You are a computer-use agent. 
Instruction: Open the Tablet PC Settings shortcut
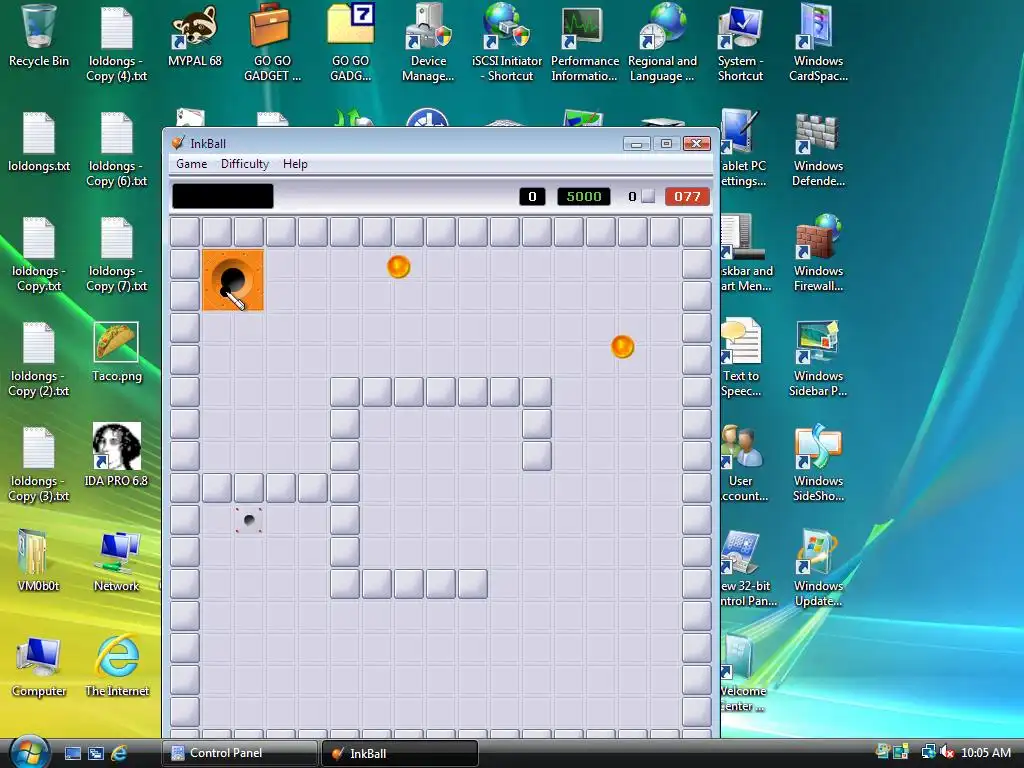click(x=744, y=150)
